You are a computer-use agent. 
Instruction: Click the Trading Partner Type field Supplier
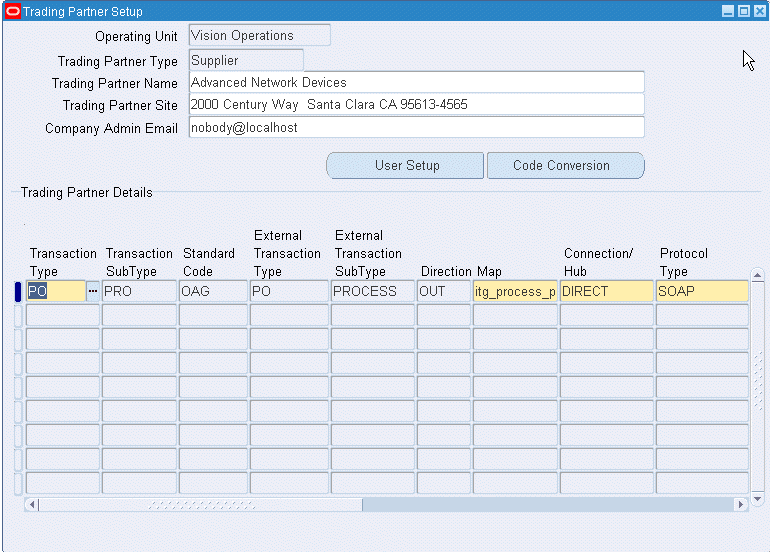pyautogui.click(x=246, y=60)
